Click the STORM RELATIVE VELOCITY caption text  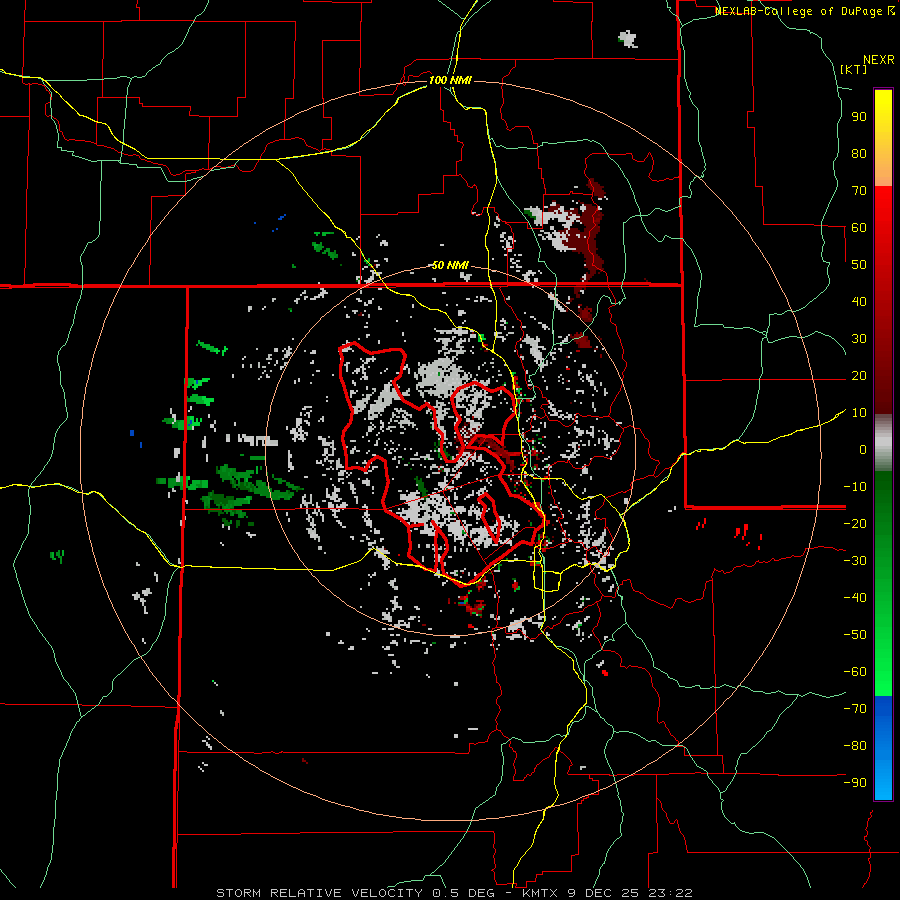[322, 892]
